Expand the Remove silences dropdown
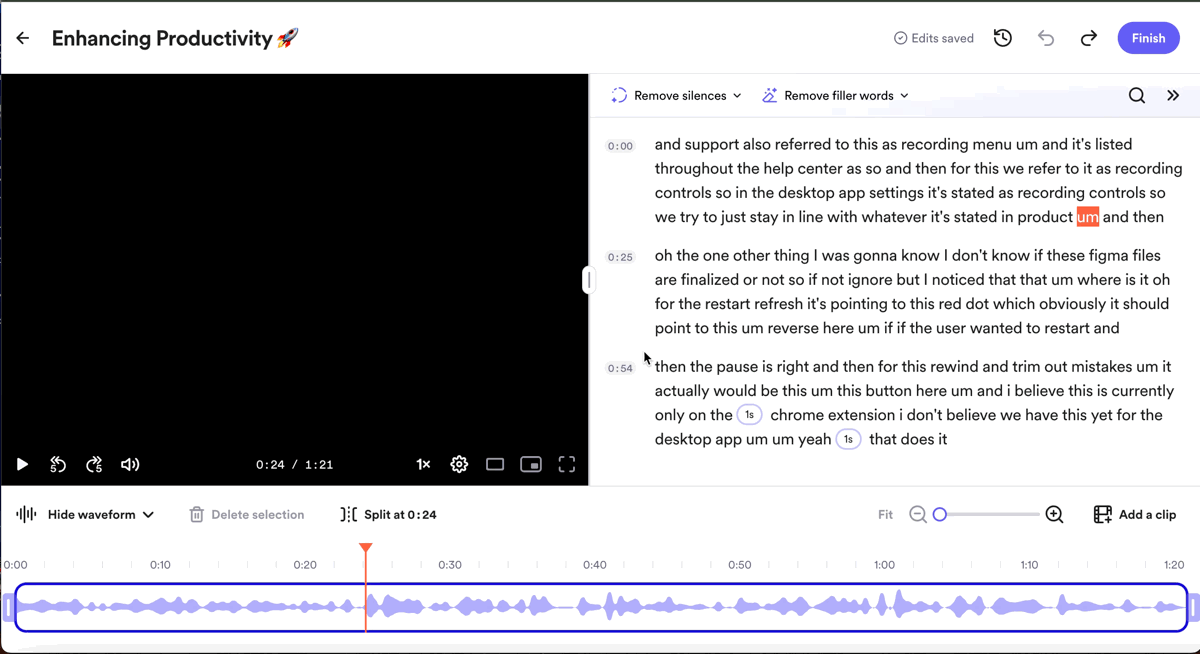The width and height of the screenshot is (1200, 654). point(676,95)
